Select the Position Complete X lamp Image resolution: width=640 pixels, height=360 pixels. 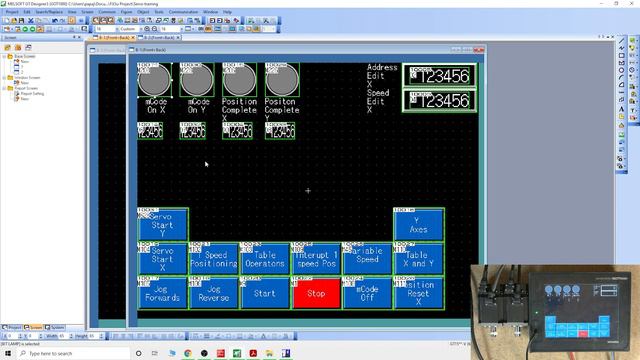[x=240, y=80]
